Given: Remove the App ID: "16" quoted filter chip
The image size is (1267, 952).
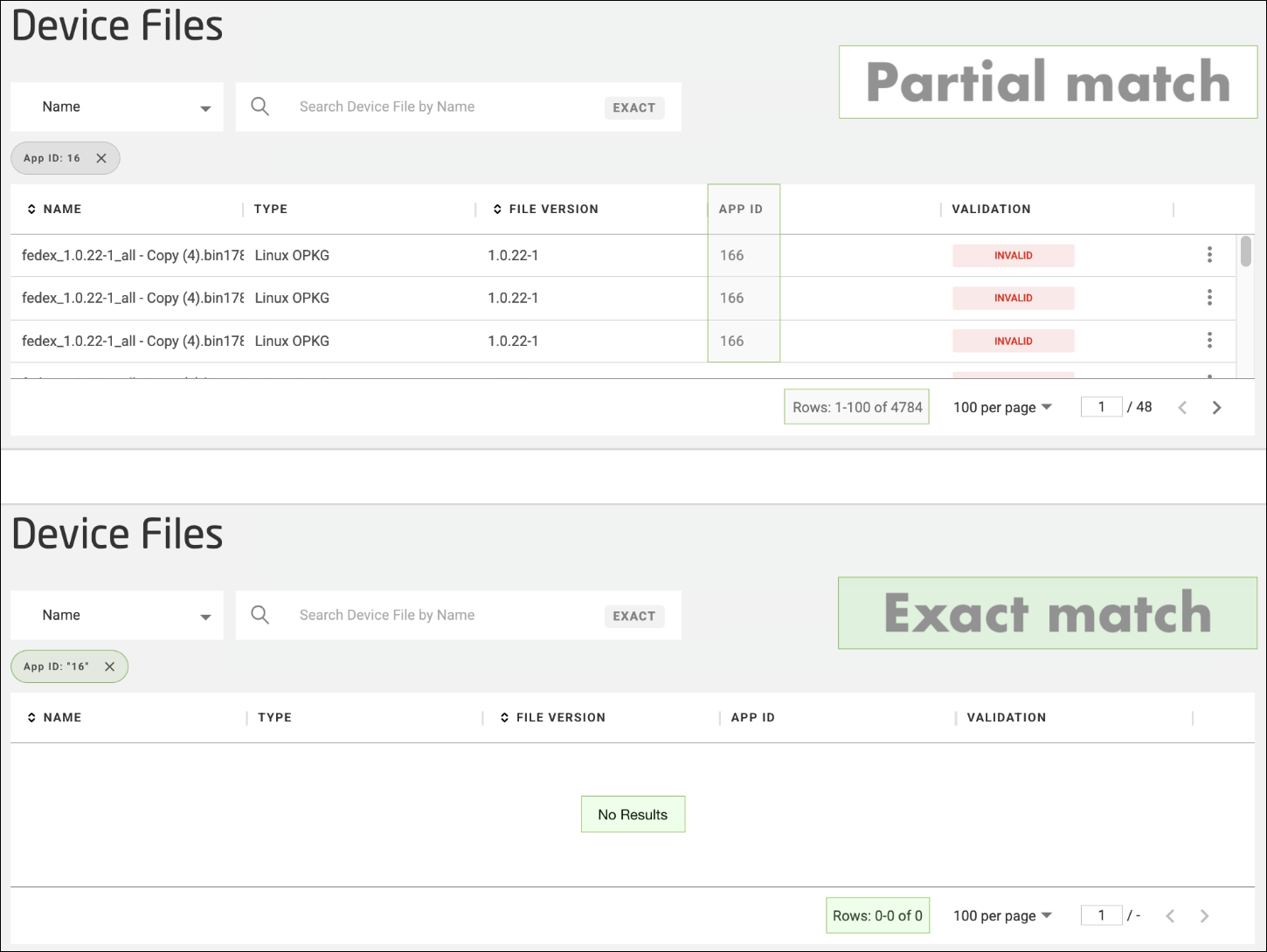Looking at the screenshot, I should click(109, 666).
